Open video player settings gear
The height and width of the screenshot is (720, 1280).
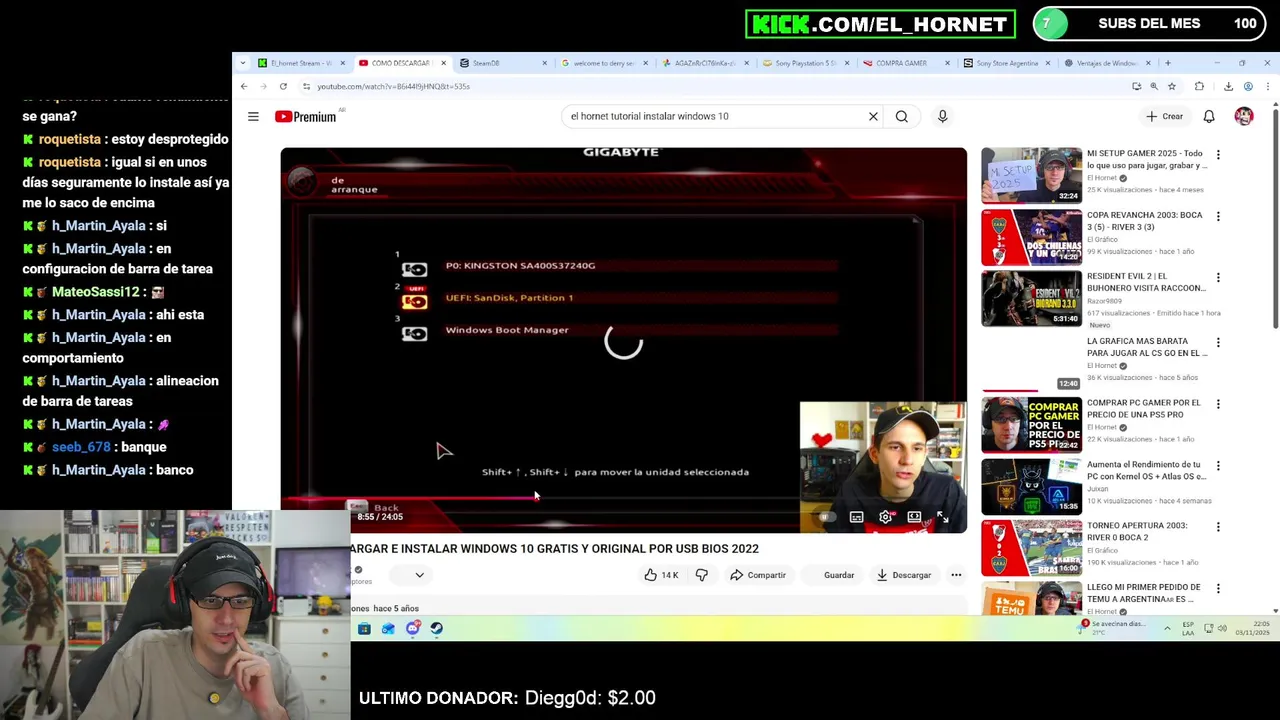coord(885,517)
